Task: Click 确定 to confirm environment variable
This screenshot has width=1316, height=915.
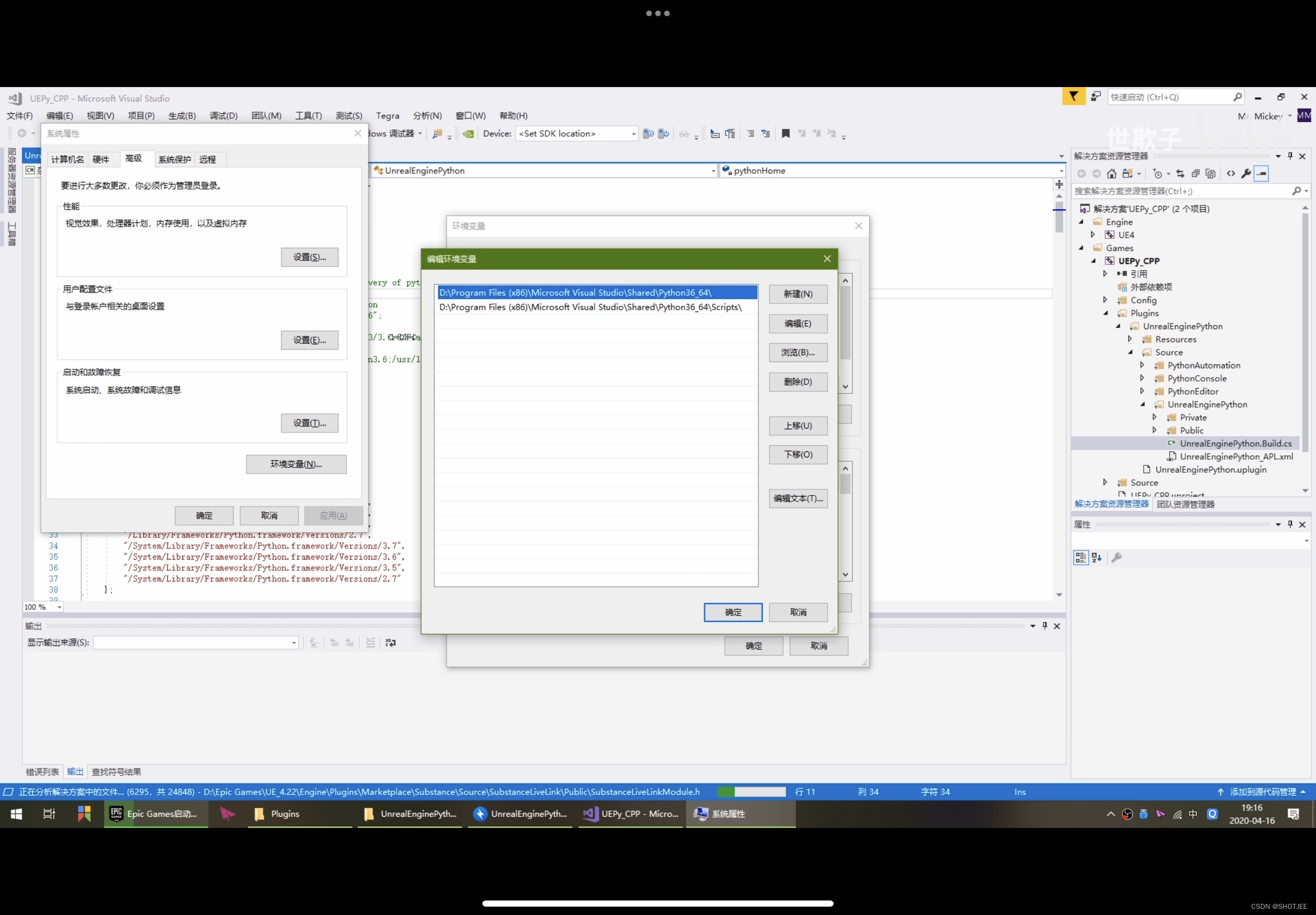Action: point(734,611)
